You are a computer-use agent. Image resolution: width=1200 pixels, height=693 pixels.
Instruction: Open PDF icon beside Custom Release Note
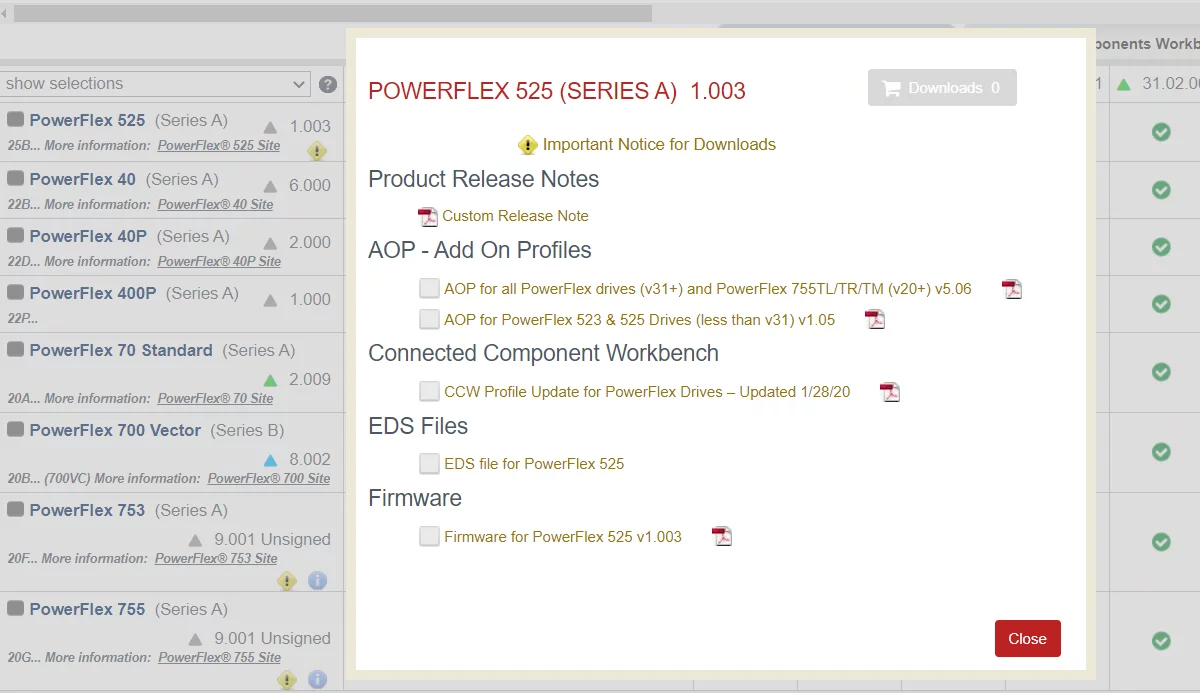pyautogui.click(x=428, y=216)
